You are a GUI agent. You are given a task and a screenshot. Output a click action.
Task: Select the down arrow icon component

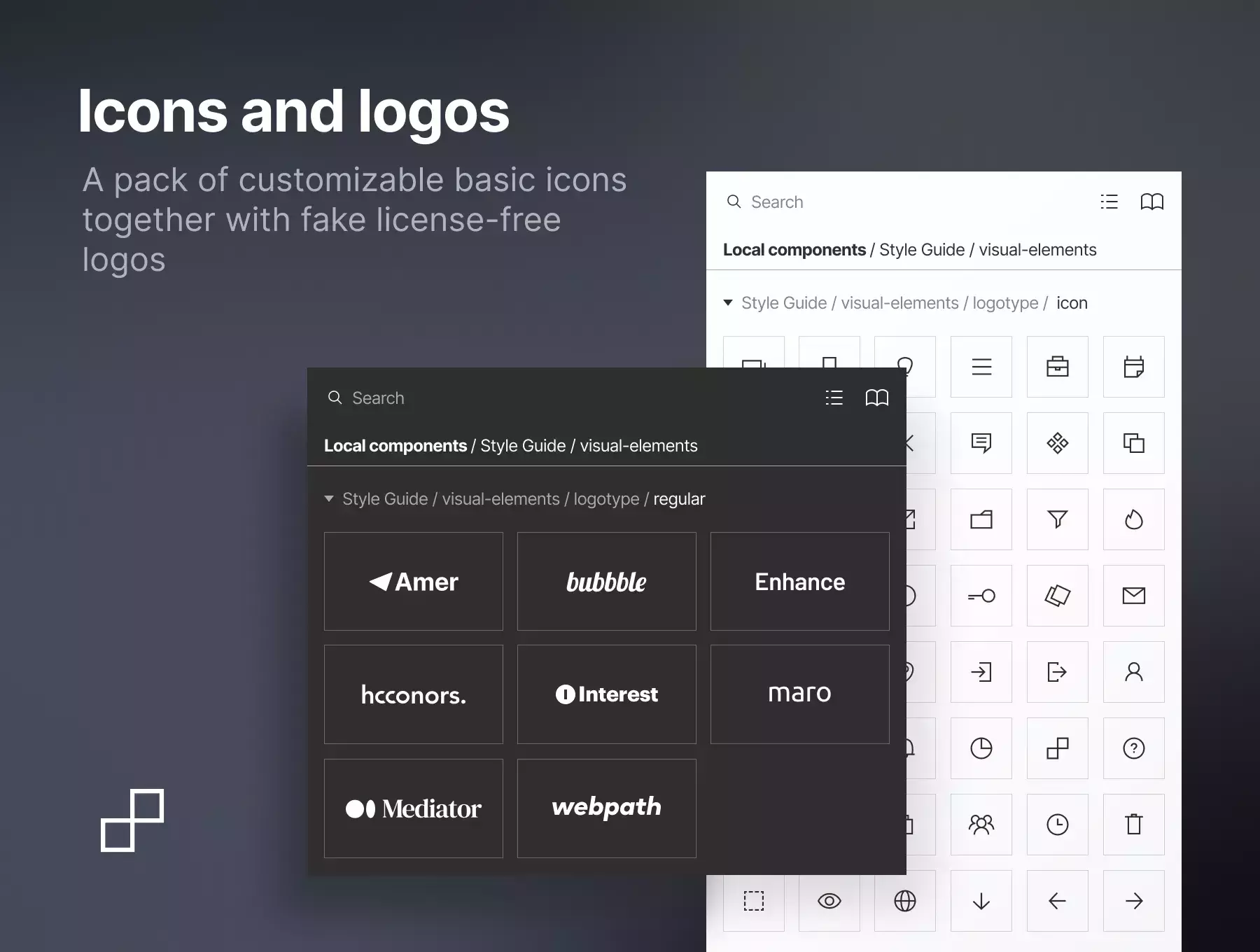pyautogui.click(x=981, y=901)
